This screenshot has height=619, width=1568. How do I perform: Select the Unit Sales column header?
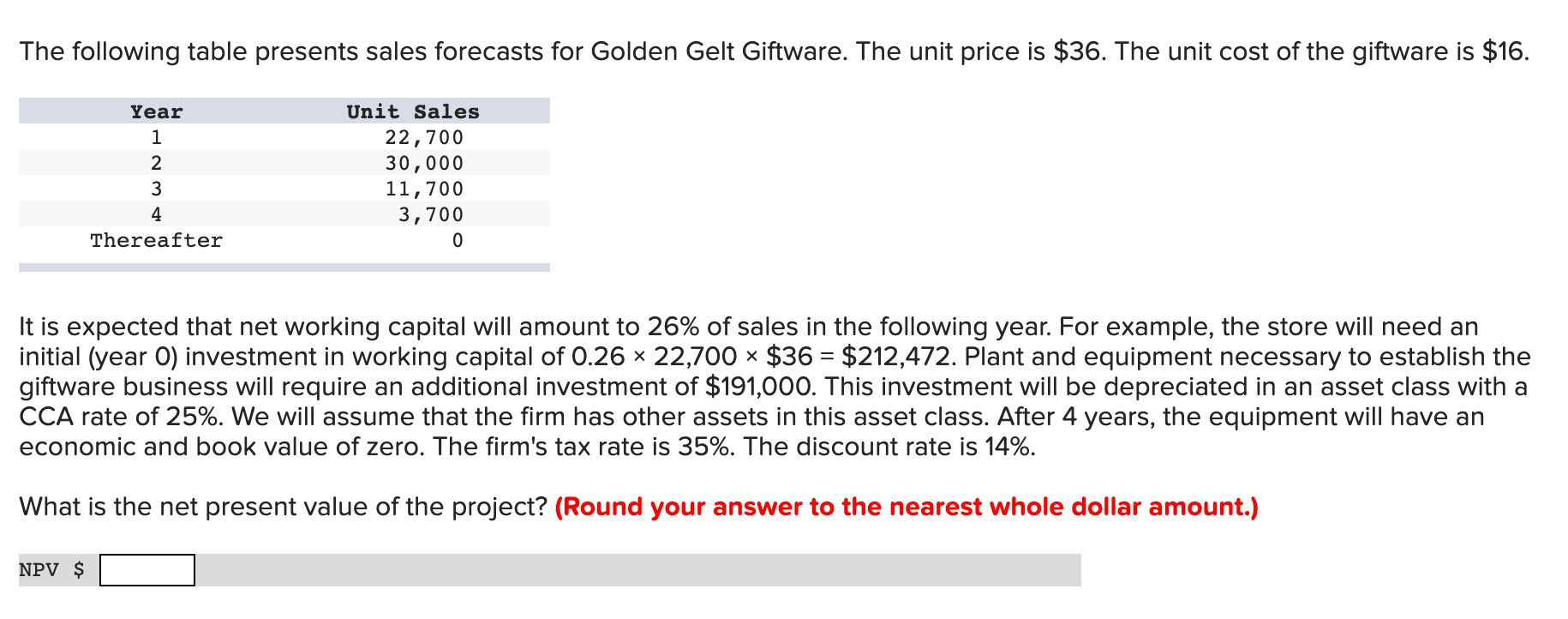point(413,111)
